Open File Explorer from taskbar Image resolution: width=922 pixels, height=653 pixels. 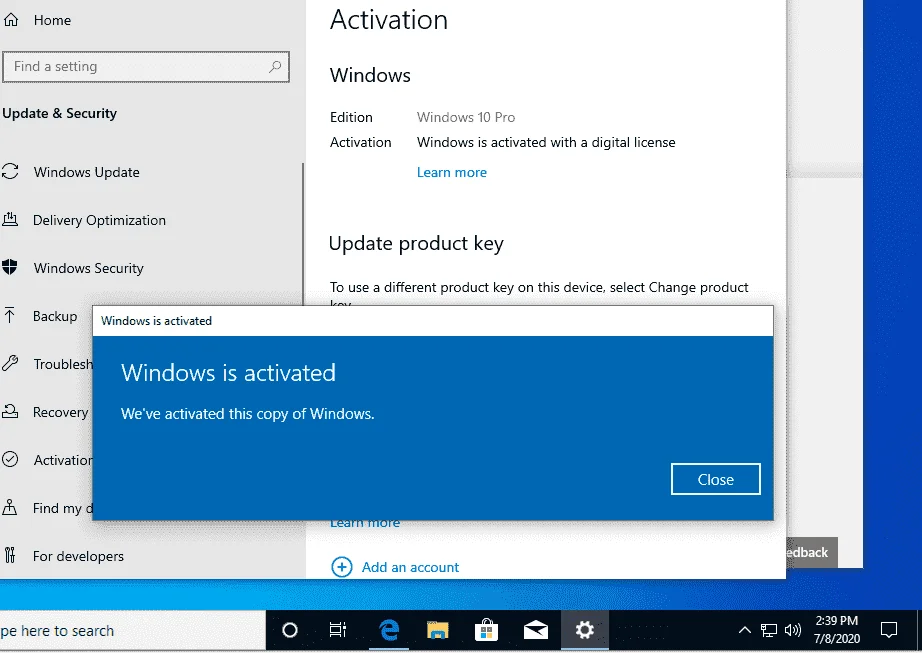(x=437, y=630)
